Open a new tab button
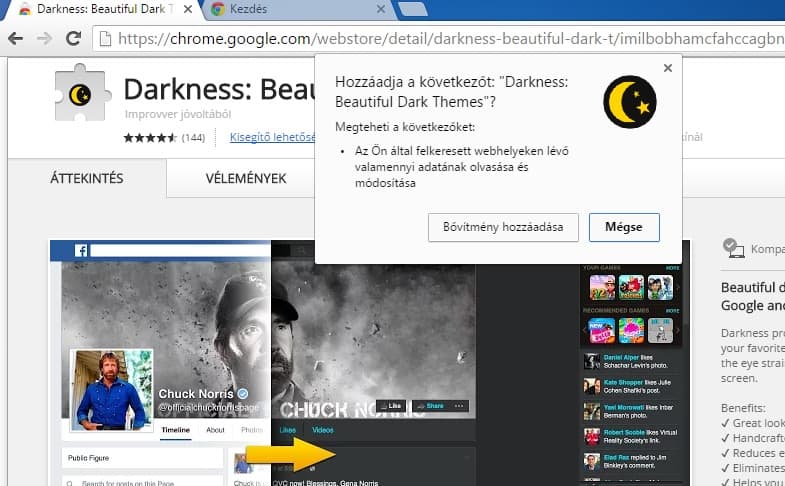Viewport: 785px width, 486px height. point(413,9)
